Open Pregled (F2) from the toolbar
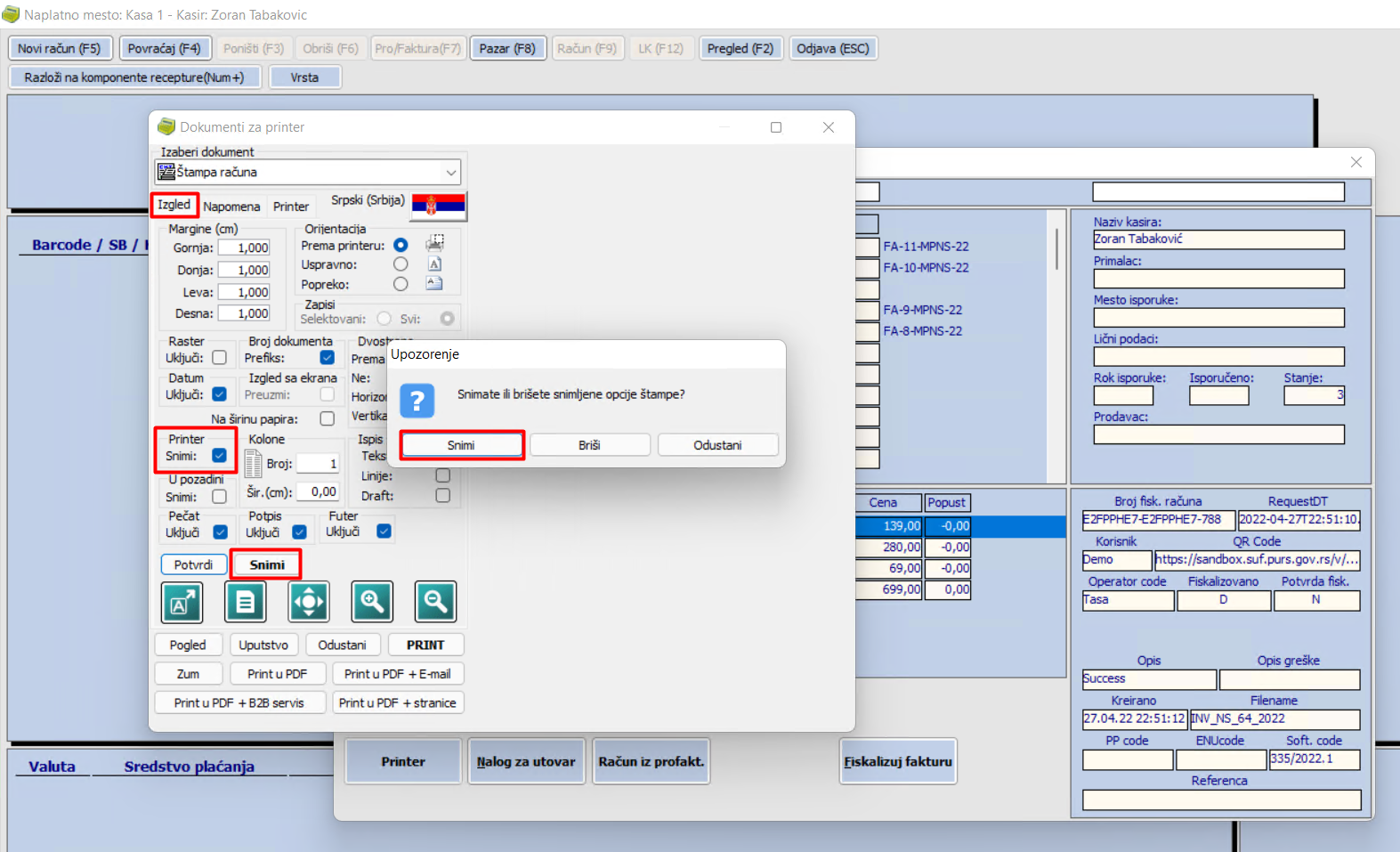 (740, 48)
